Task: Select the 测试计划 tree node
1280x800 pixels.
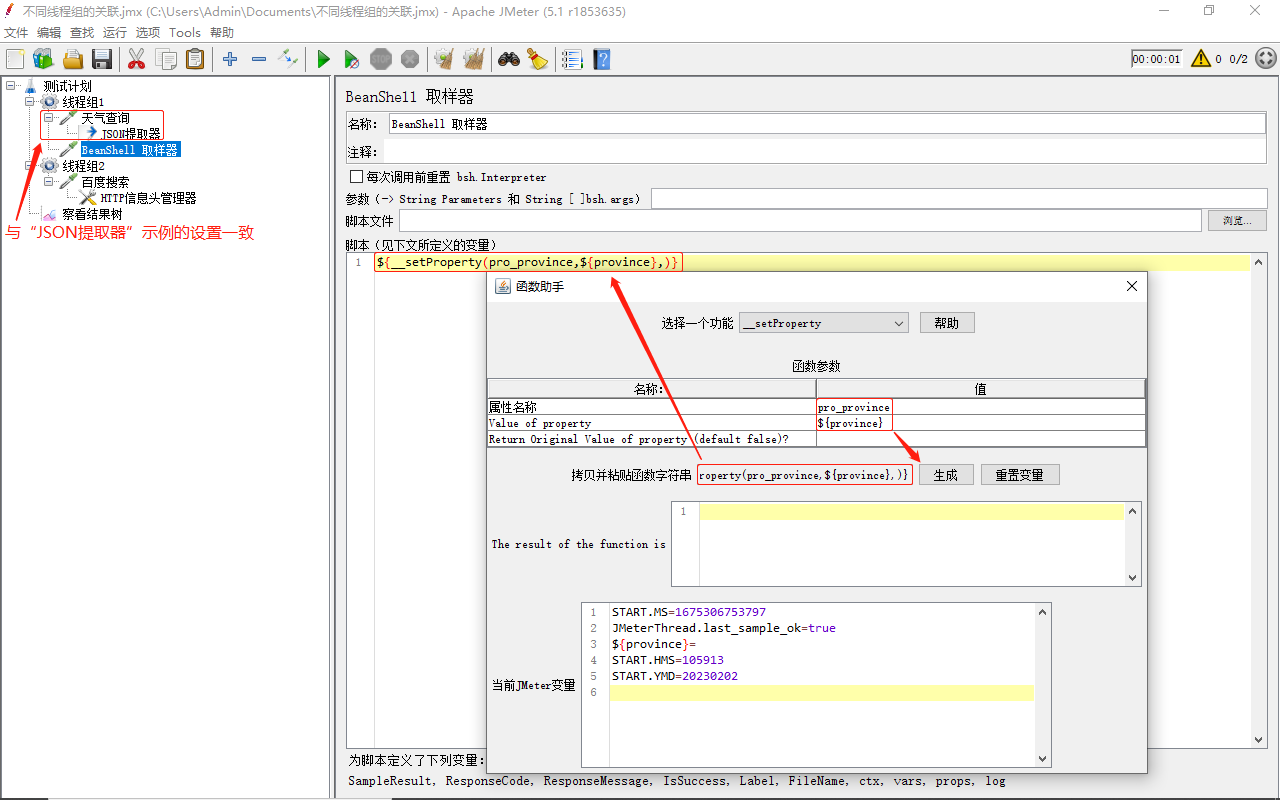Action: (x=67, y=86)
